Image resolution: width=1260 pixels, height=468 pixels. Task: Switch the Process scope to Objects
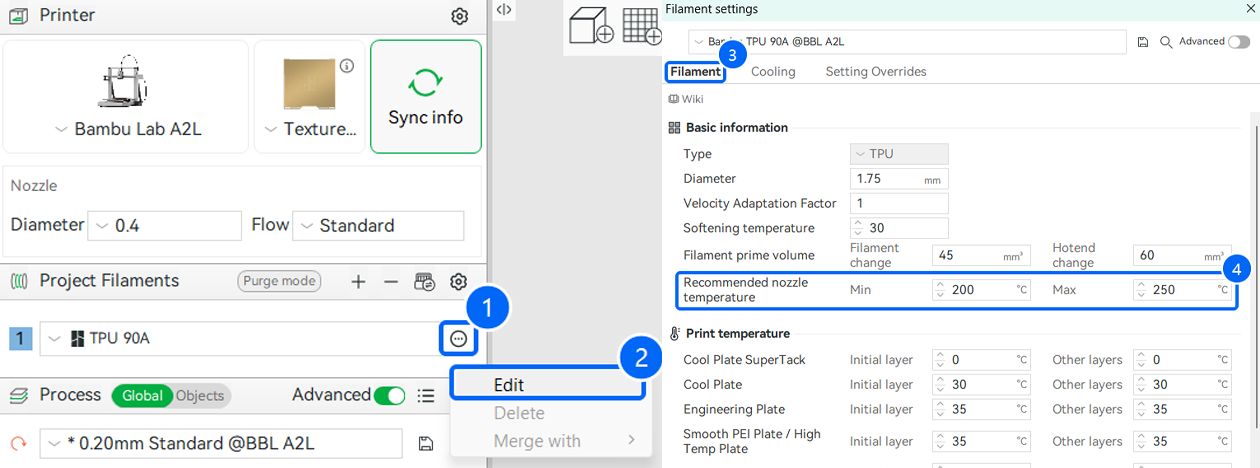pos(200,396)
